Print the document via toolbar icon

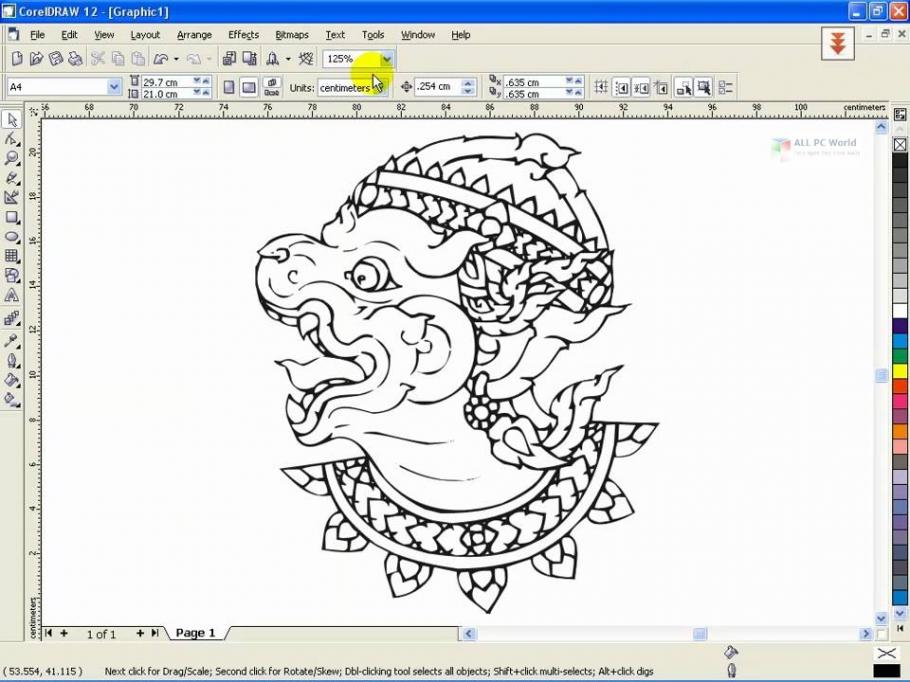(x=75, y=59)
